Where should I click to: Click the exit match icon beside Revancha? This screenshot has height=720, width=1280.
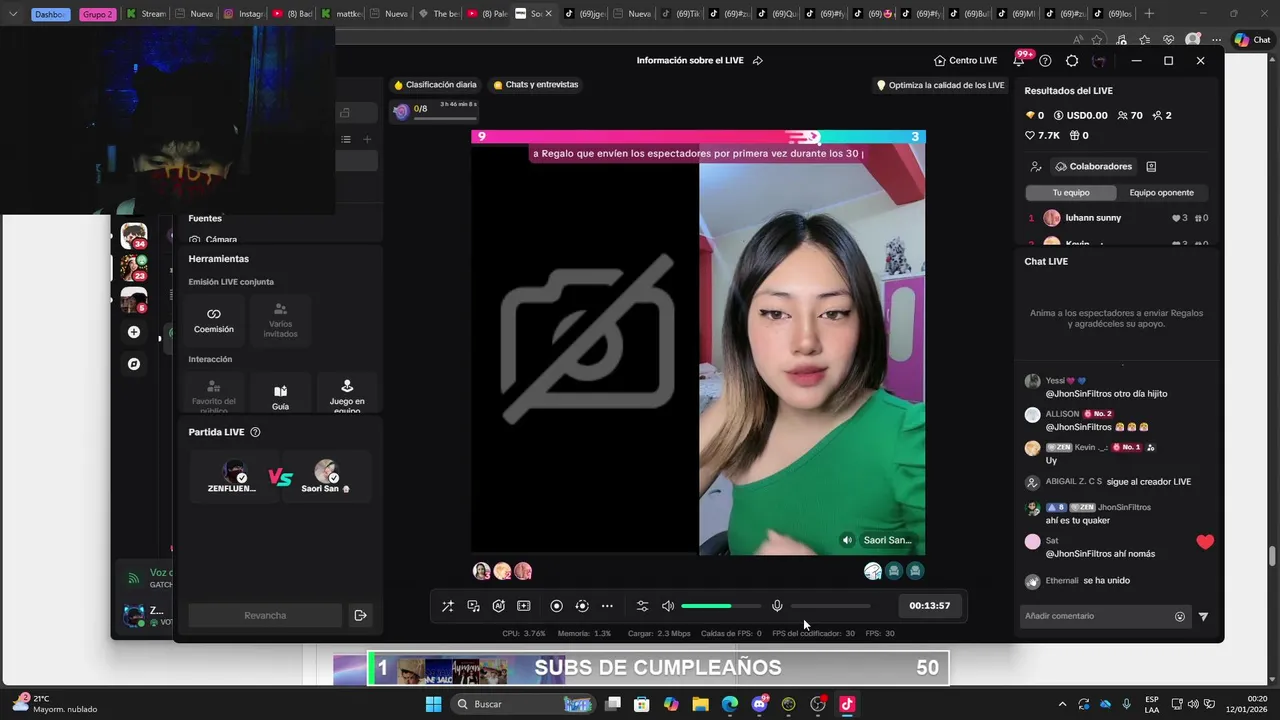[x=361, y=616]
